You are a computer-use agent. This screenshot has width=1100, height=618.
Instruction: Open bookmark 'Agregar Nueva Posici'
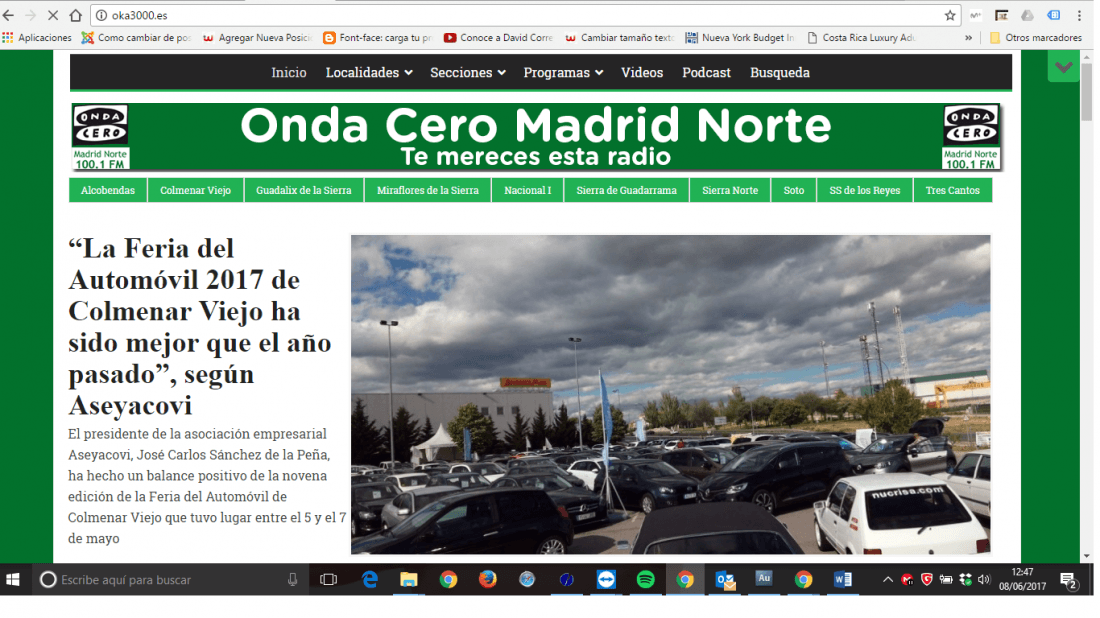click(257, 38)
